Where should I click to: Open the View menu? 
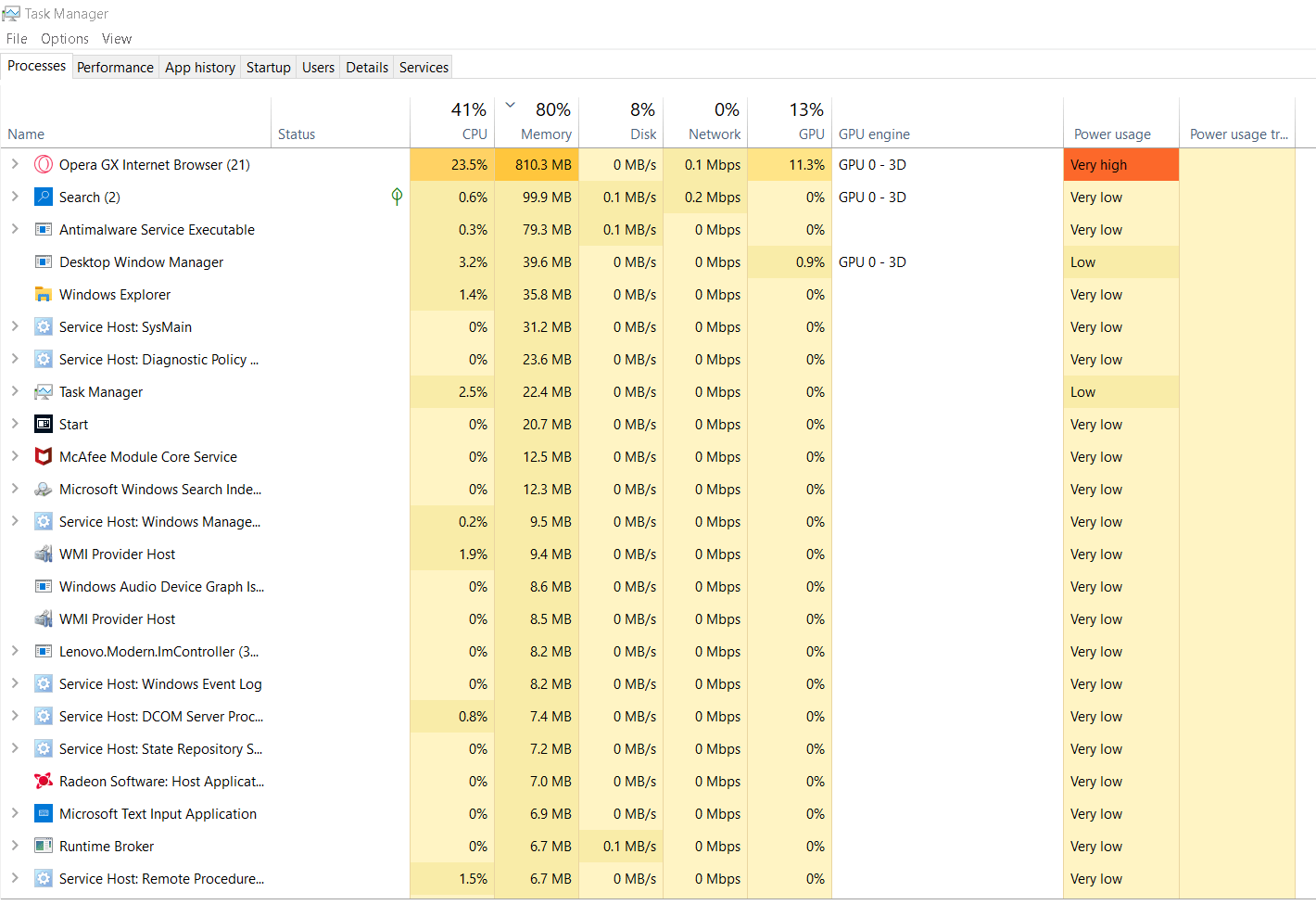[x=117, y=39]
